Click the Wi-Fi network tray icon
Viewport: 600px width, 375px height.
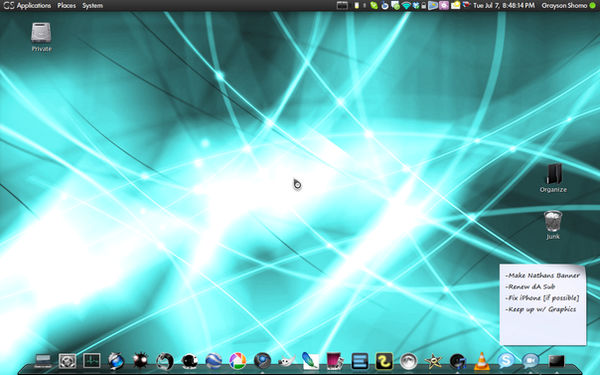[x=406, y=6]
